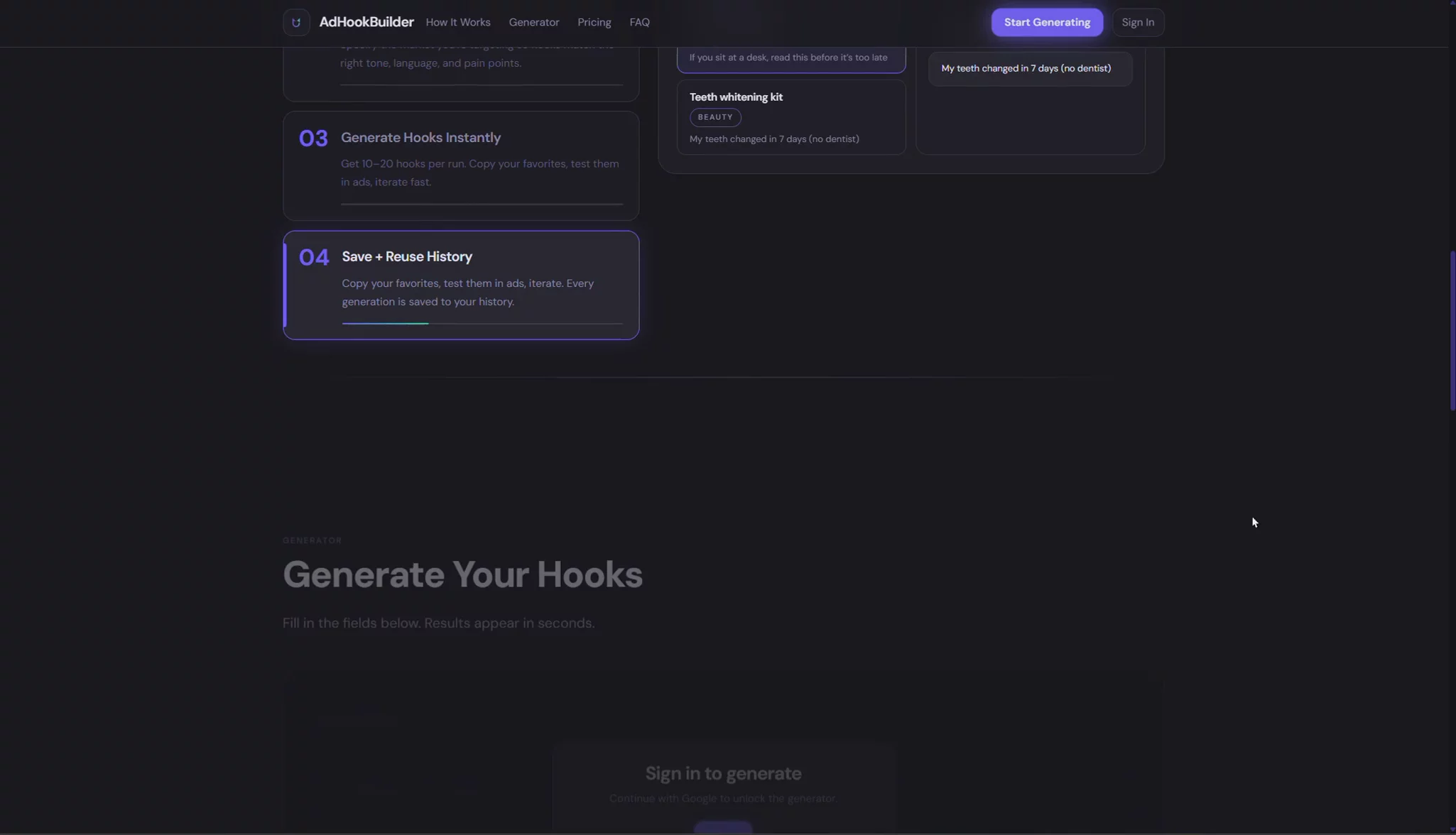Select the hook 'If you sit at a desk'
Image resolution: width=1456 pixels, height=835 pixels.
pos(790,58)
